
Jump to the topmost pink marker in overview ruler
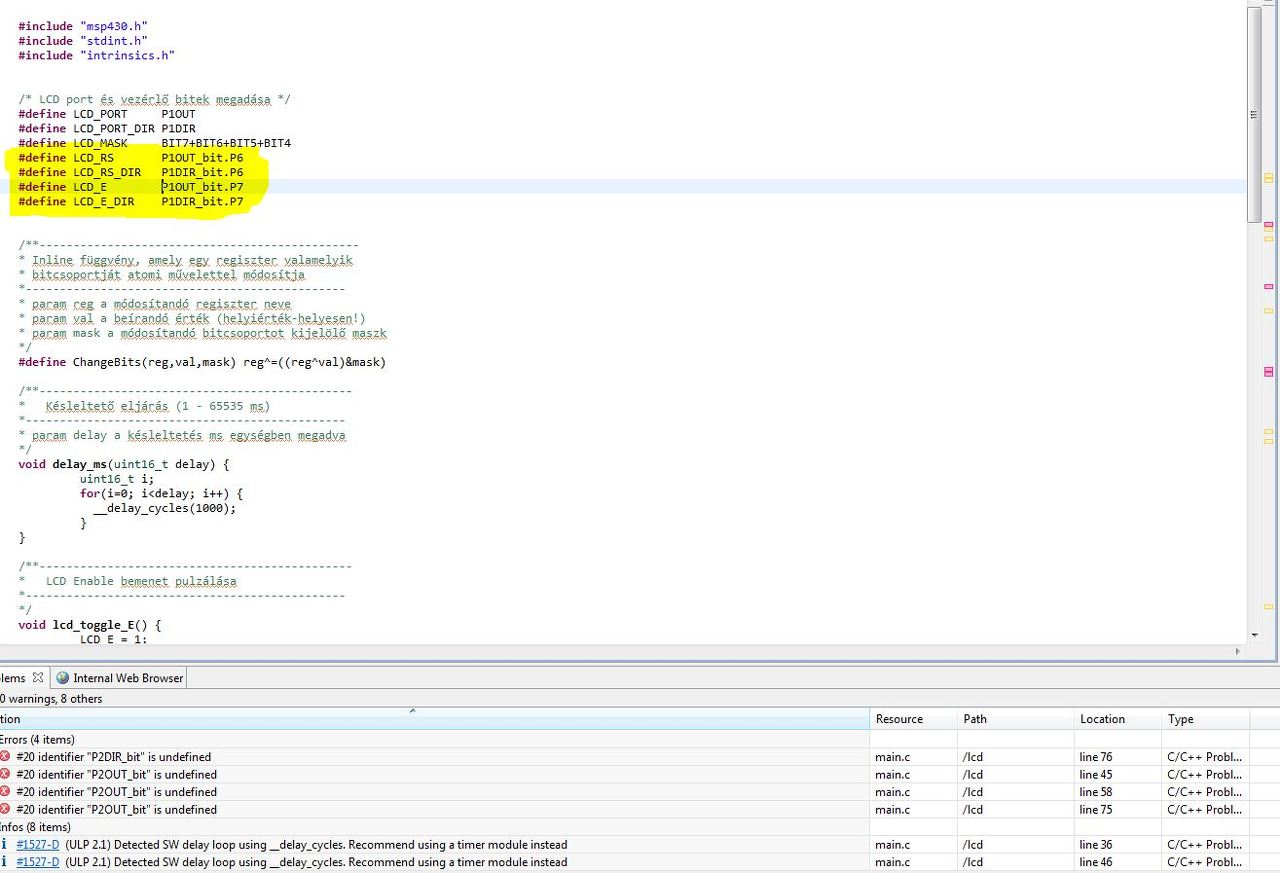pyautogui.click(x=1268, y=224)
